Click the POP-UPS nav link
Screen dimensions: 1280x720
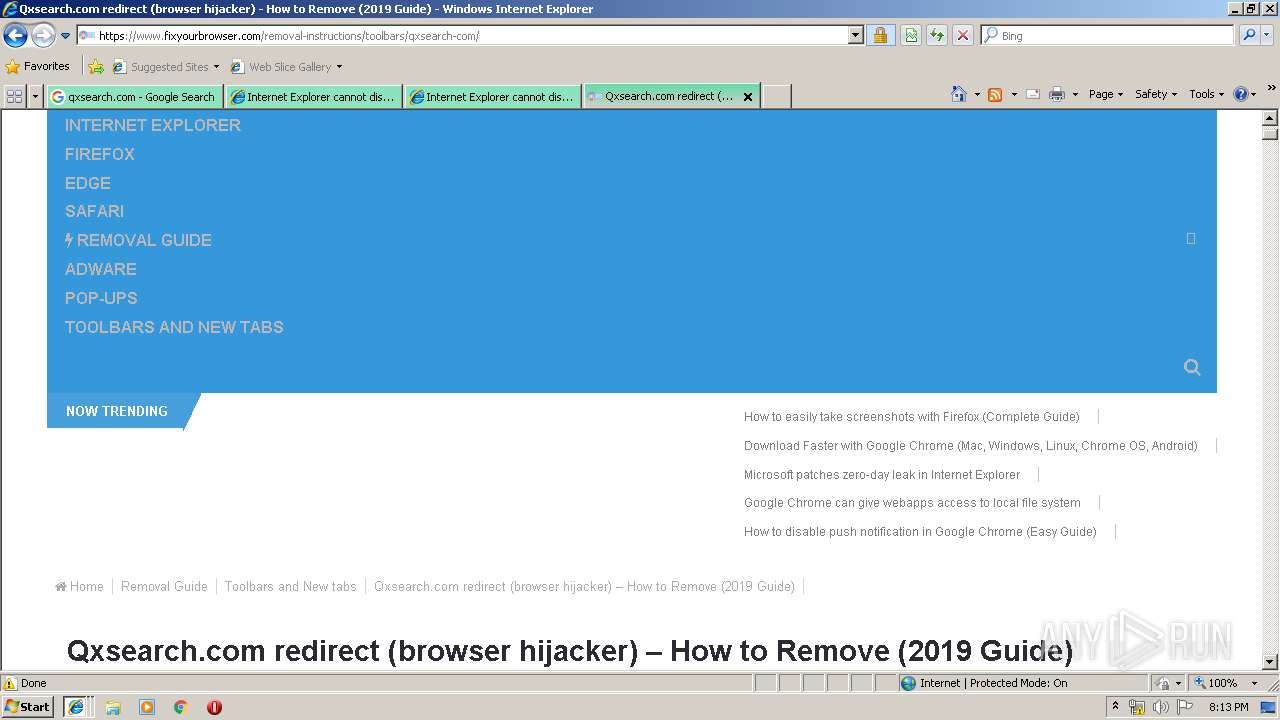[101, 298]
